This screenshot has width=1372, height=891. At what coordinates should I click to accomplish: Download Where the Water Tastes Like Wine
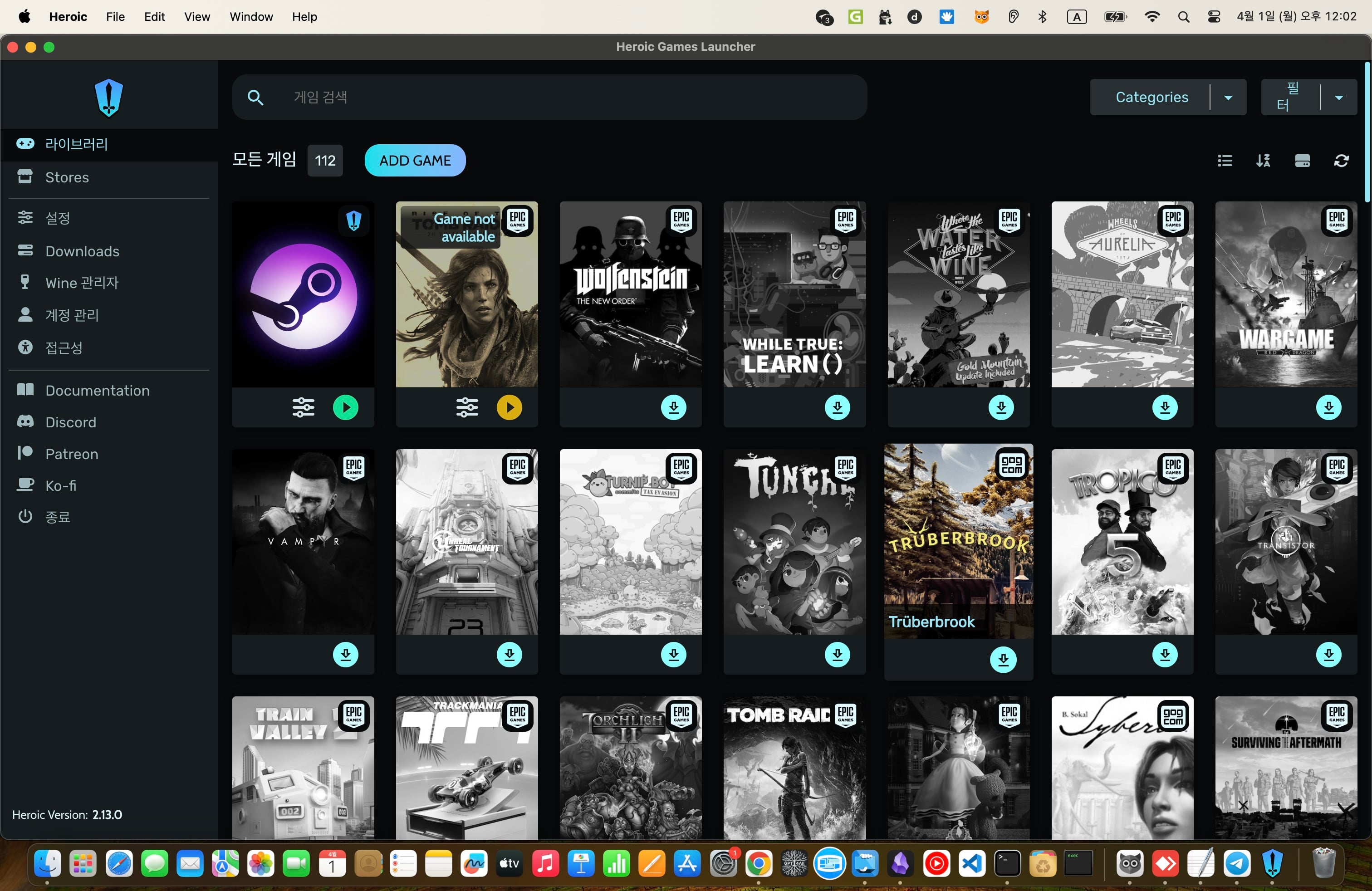(1001, 407)
